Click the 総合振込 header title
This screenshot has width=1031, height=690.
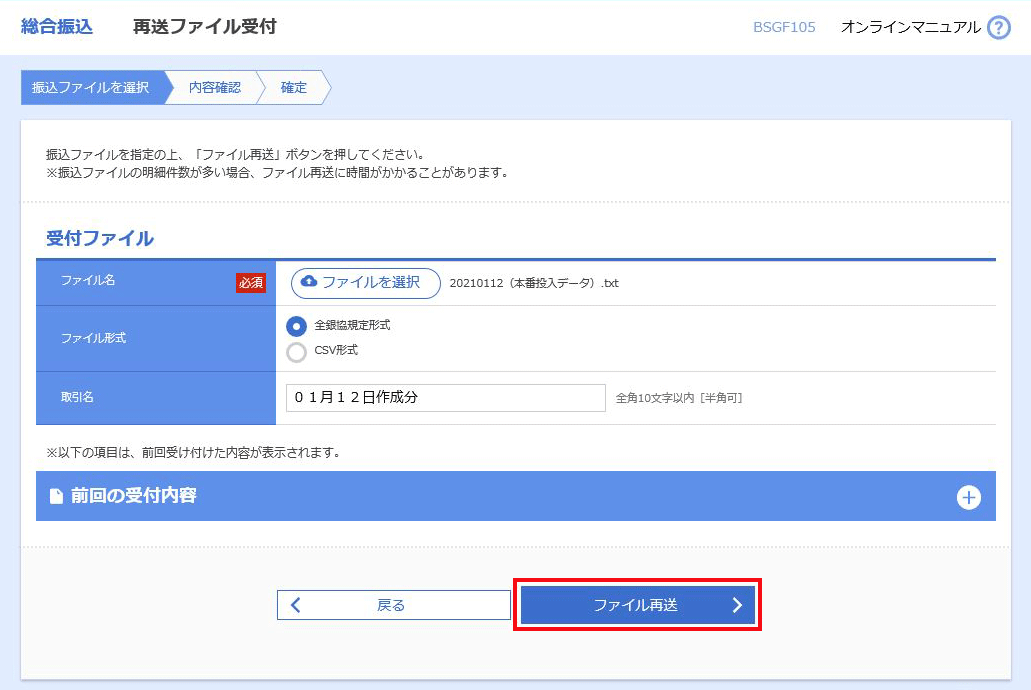pyautogui.click(x=57, y=27)
